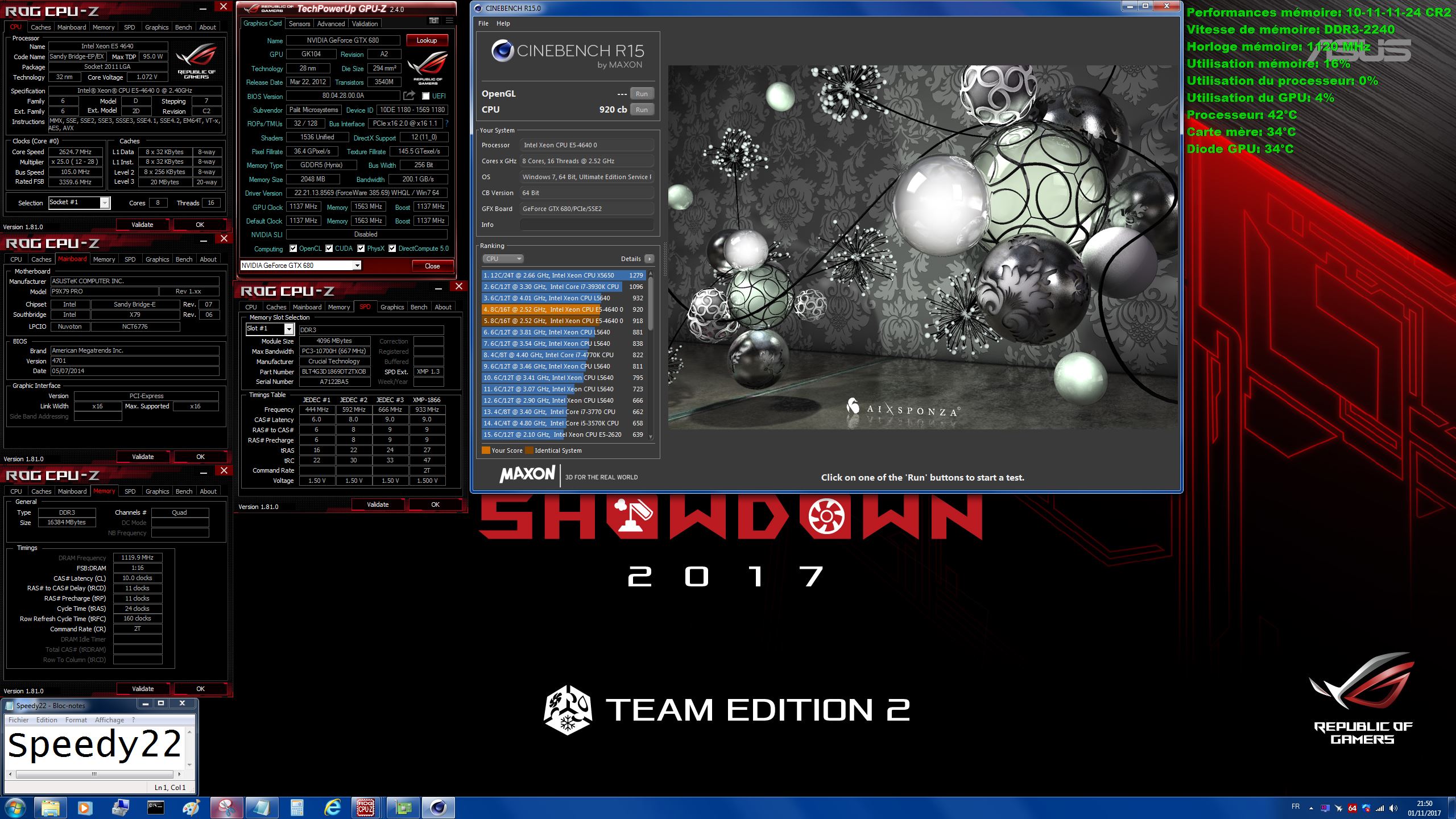Screen dimensions: 1456x819
Task: Click the airplane tray icon
Action: 1338,808
